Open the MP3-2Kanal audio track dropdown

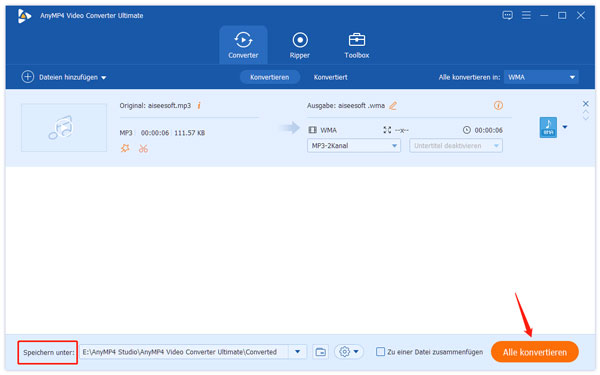click(x=354, y=146)
